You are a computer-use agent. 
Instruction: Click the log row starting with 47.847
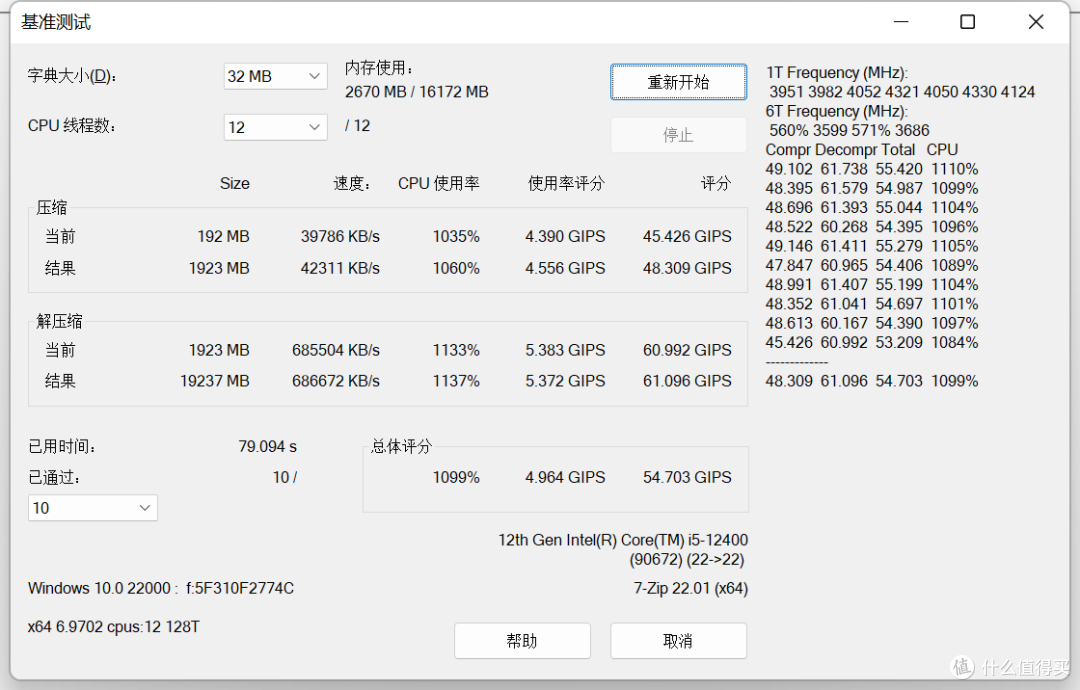(x=872, y=266)
